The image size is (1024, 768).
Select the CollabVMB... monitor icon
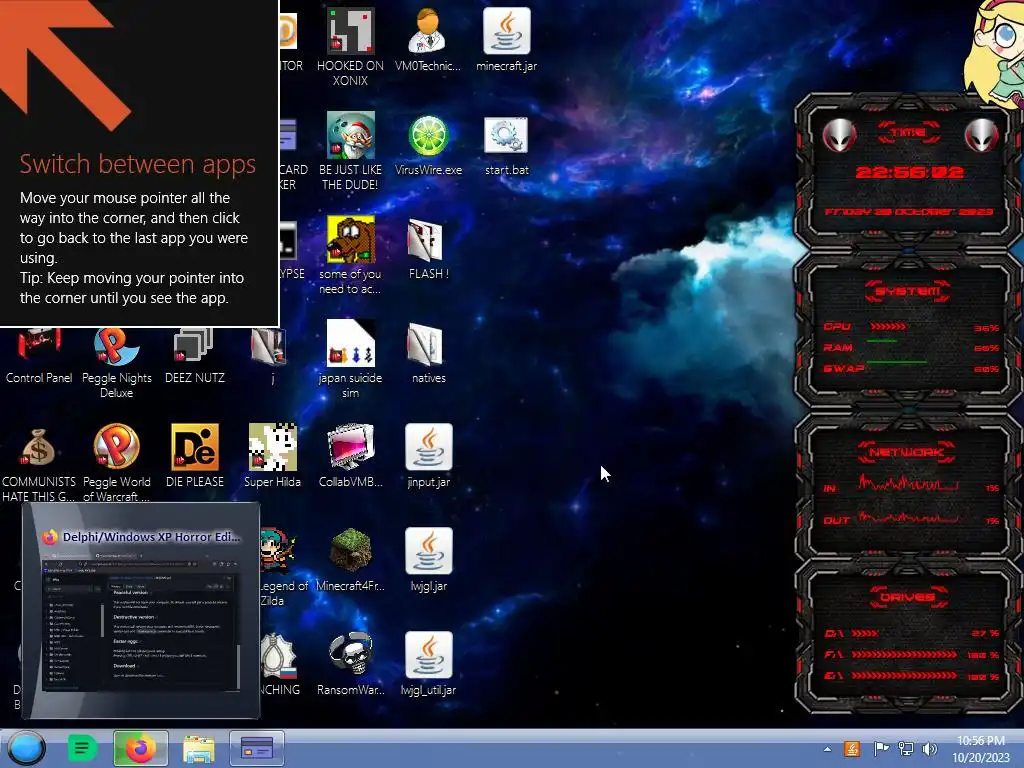pyautogui.click(x=351, y=447)
